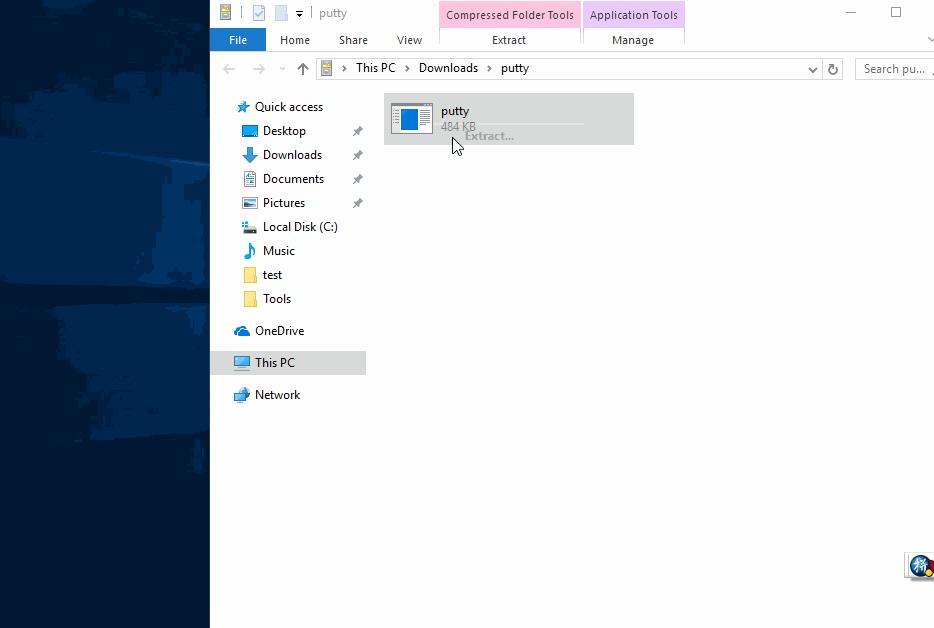This screenshot has height=628, width=934.
Task: Click Downloads in the breadcrumb path
Action: click(x=448, y=68)
